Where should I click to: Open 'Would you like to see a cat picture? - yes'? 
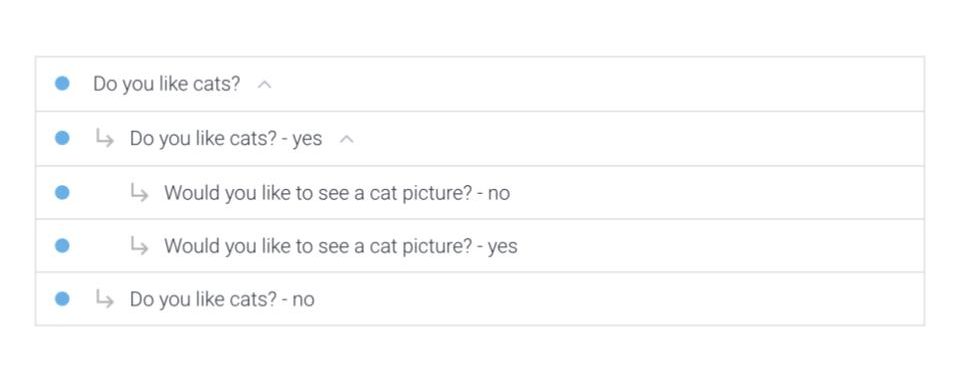(340, 246)
